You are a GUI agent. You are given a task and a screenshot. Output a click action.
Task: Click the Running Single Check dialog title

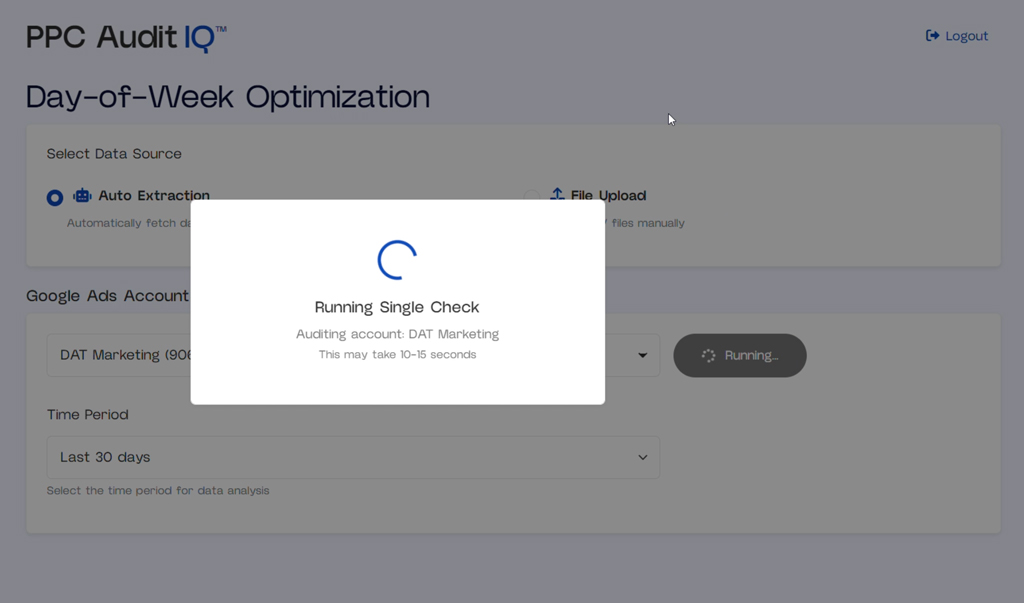point(397,307)
